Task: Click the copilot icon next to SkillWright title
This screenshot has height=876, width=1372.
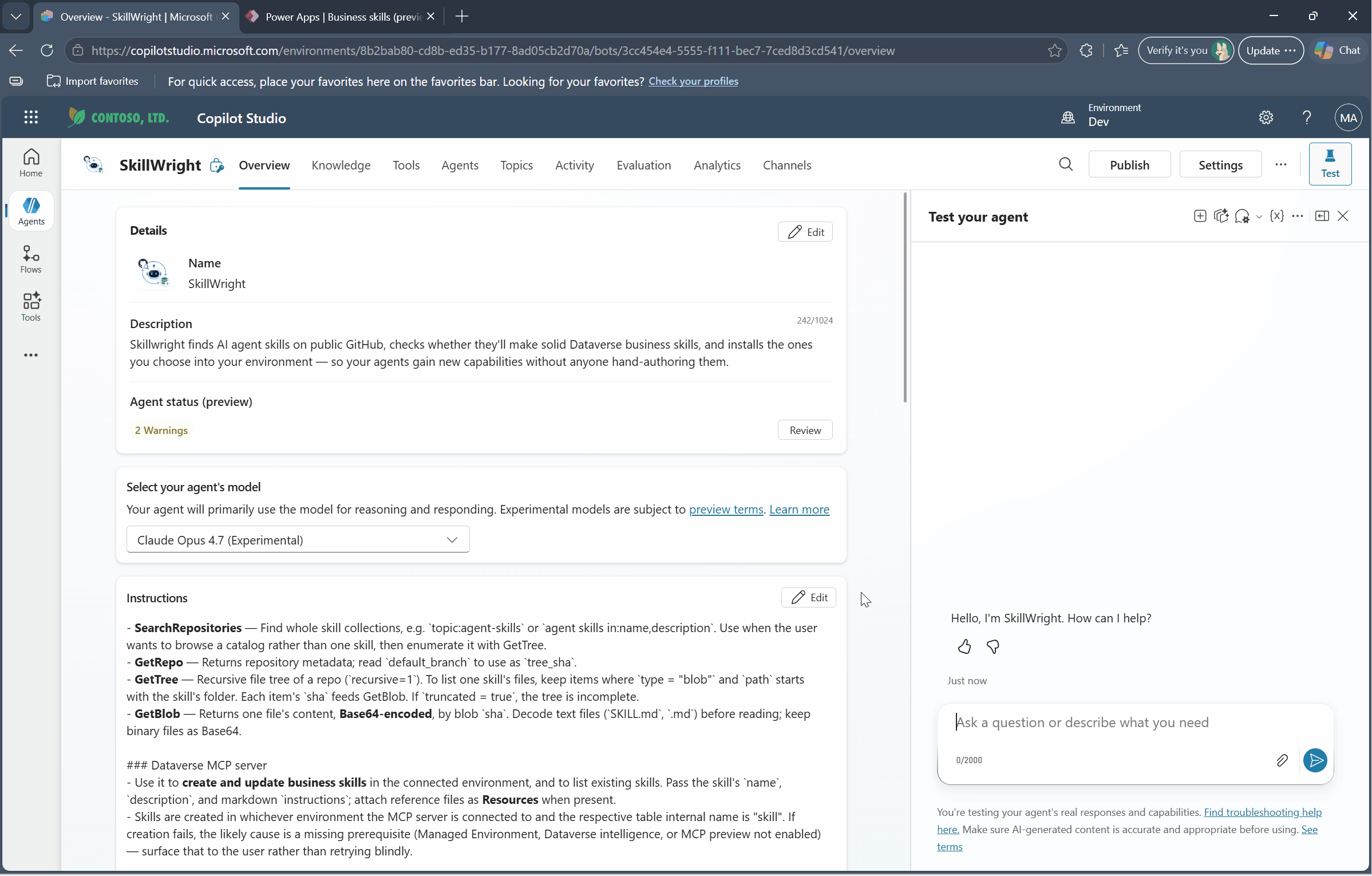Action: pos(216,165)
